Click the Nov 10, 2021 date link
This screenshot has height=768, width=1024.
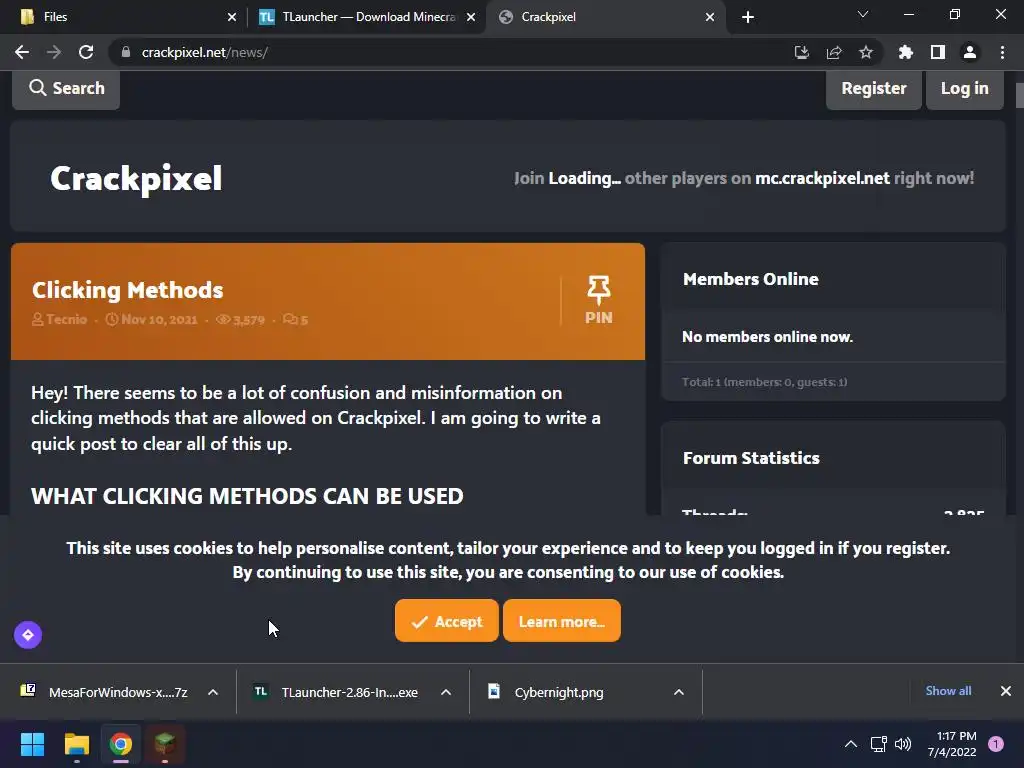(159, 319)
